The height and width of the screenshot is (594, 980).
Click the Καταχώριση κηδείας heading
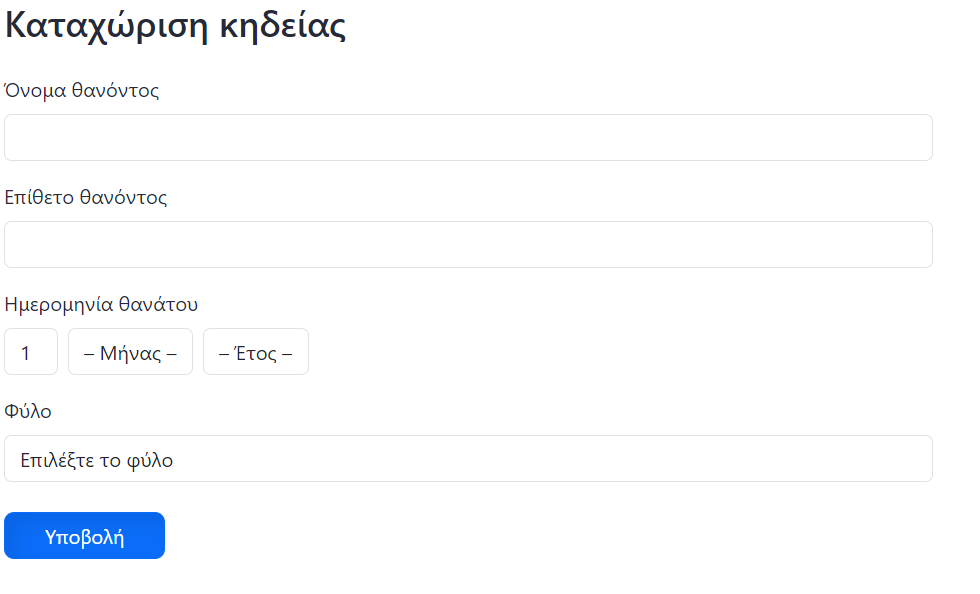click(x=176, y=27)
